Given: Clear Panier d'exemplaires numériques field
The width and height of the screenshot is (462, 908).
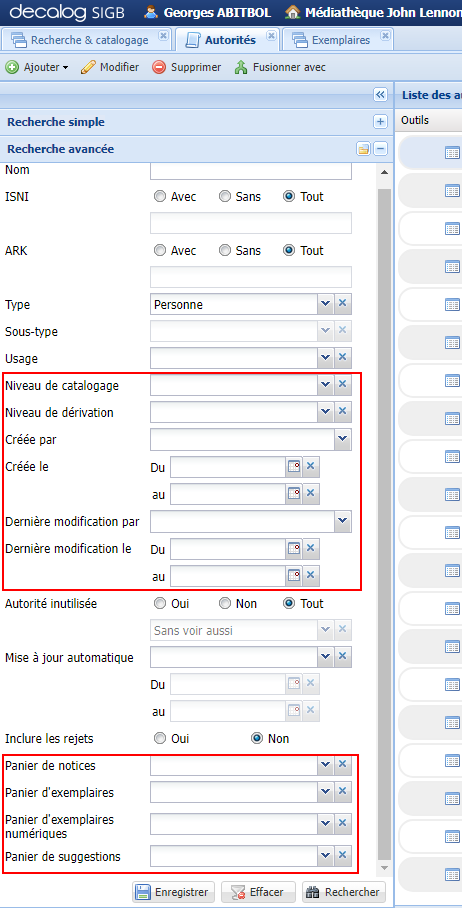Looking at the screenshot, I should coord(343,824).
